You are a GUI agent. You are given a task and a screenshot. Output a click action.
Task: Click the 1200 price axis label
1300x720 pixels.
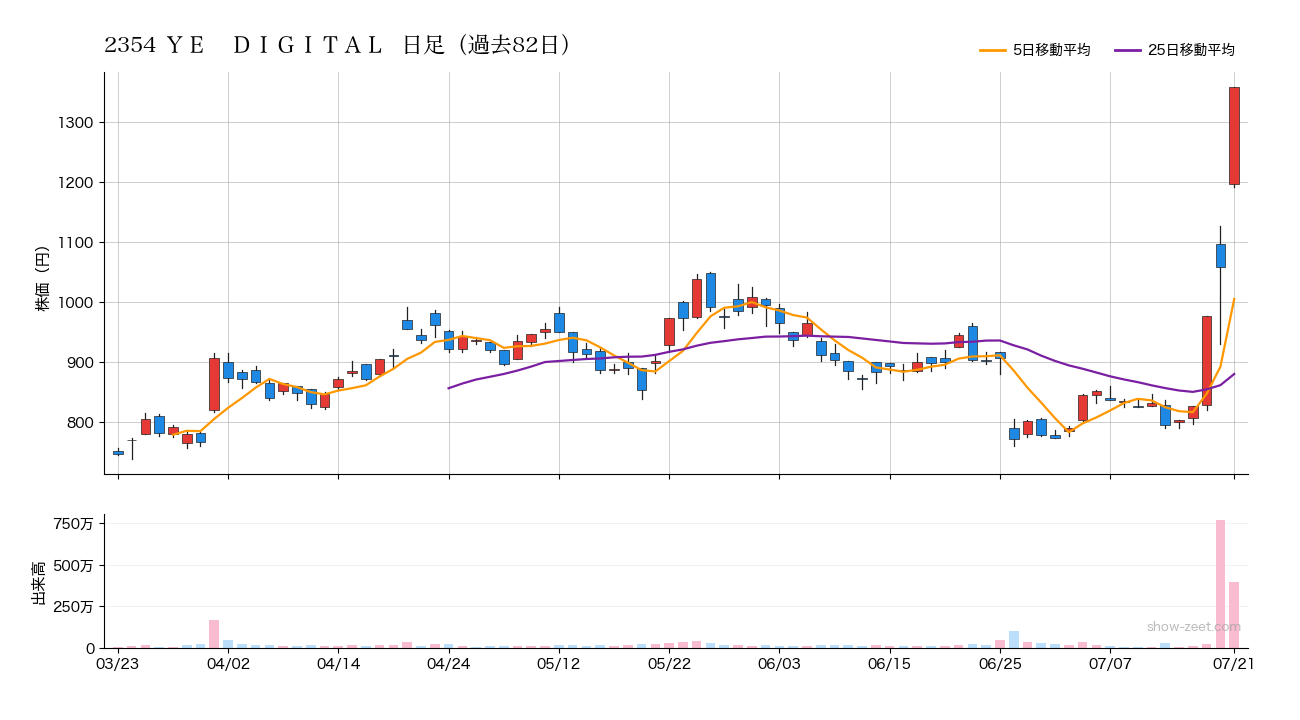(76, 183)
